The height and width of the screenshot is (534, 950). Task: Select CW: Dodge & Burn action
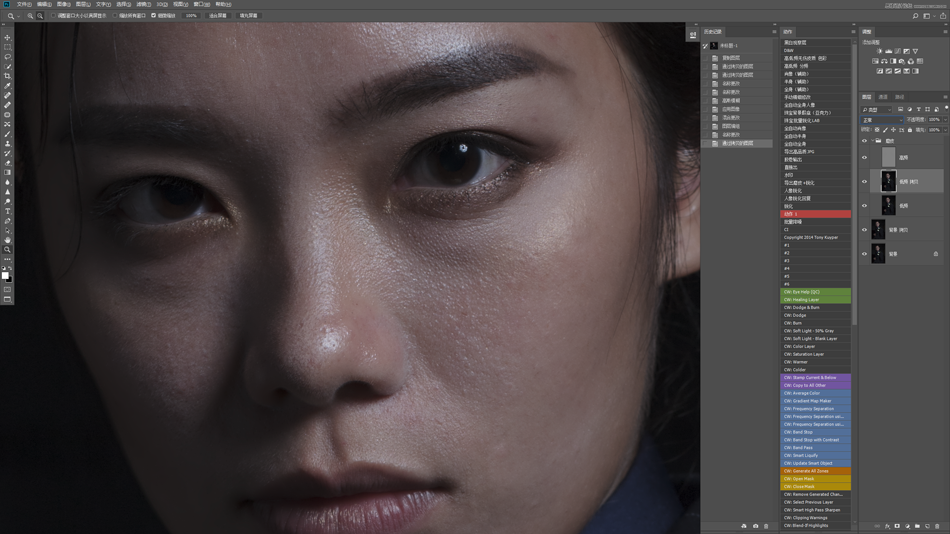[x=815, y=307]
